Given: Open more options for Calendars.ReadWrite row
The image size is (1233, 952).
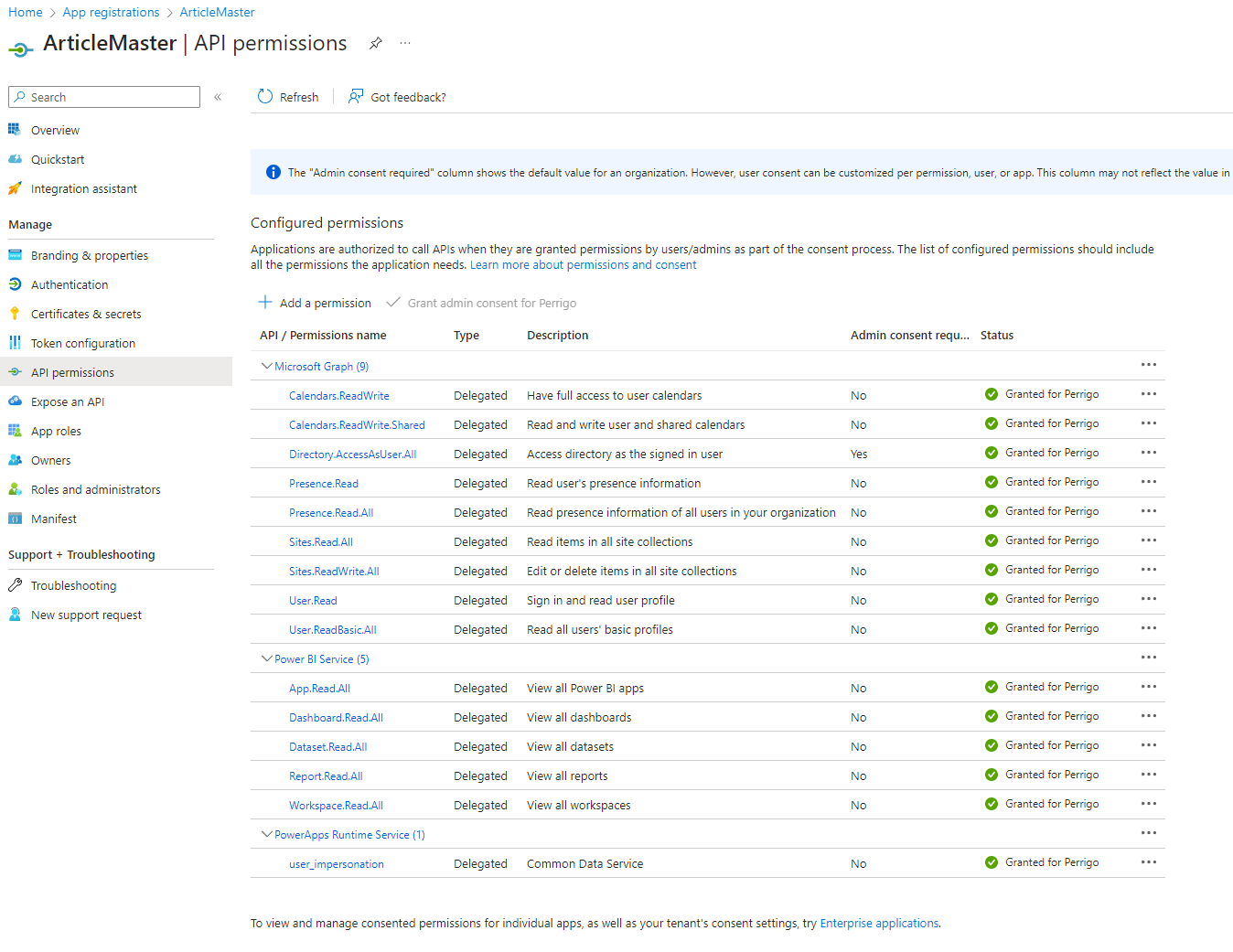Looking at the screenshot, I should tap(1148, 394).
